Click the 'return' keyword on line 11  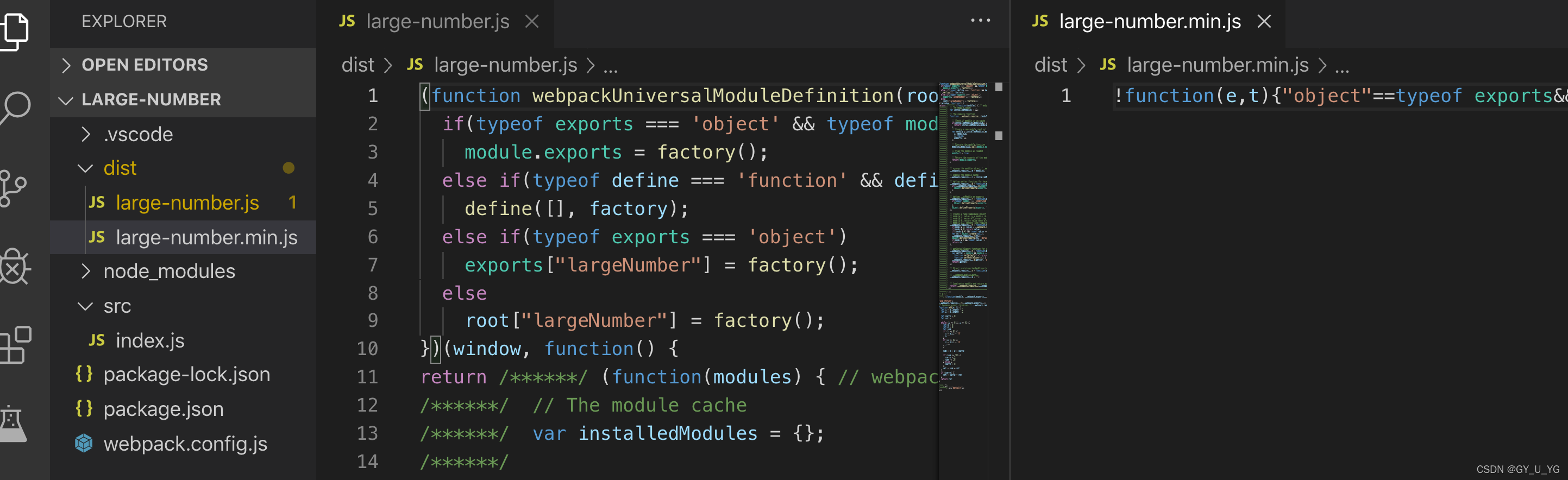tap(454, 377)
